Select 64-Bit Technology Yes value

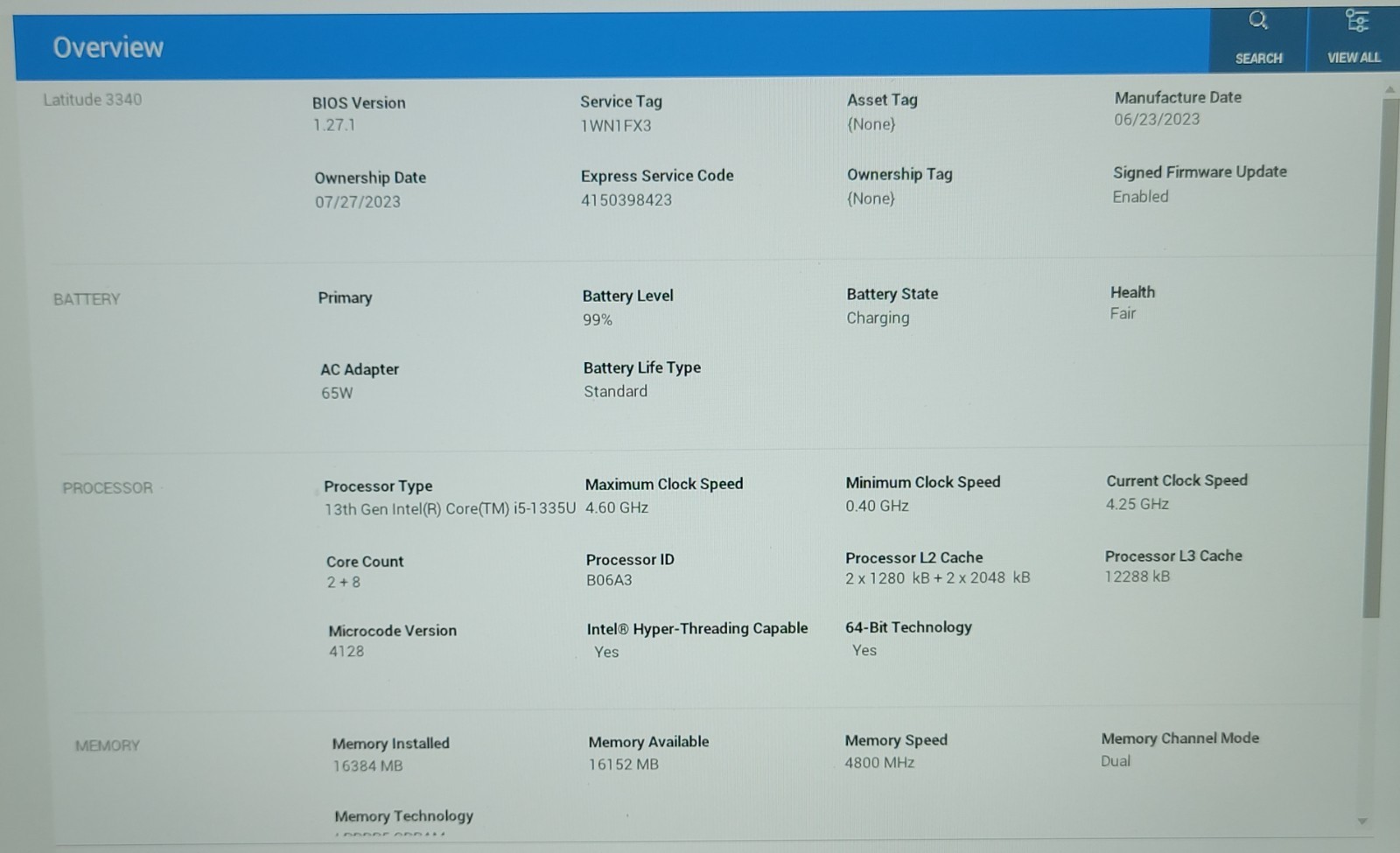pyautogui.click(x=864, y=651)
